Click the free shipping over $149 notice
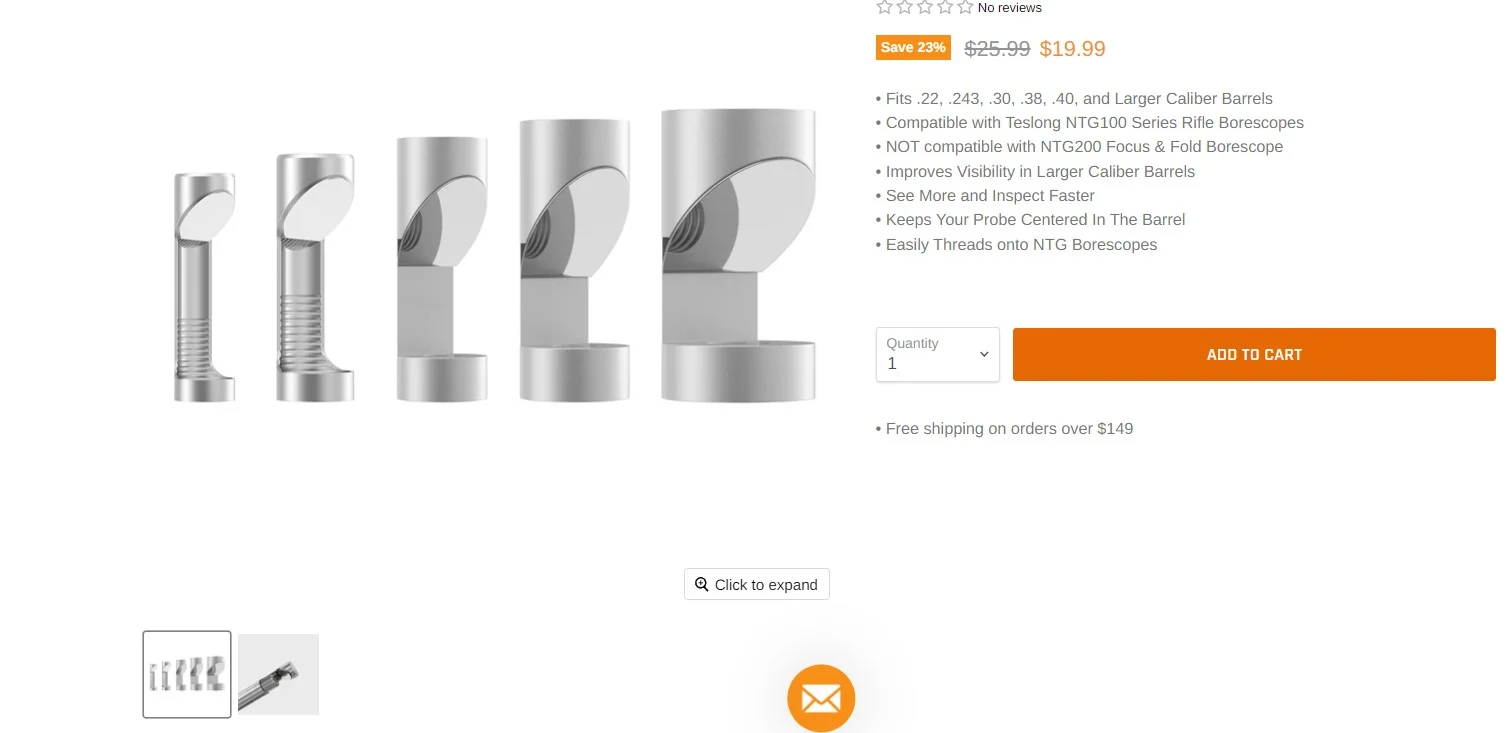Screen dimensions: 1512x733 [x=1004, y=429]
